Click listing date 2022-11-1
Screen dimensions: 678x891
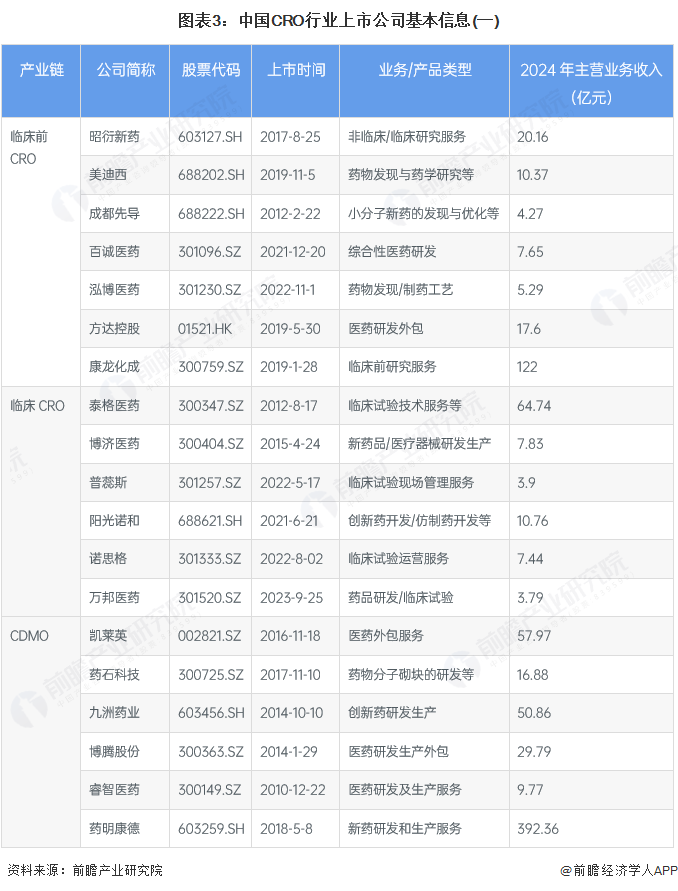click(287, 290)
